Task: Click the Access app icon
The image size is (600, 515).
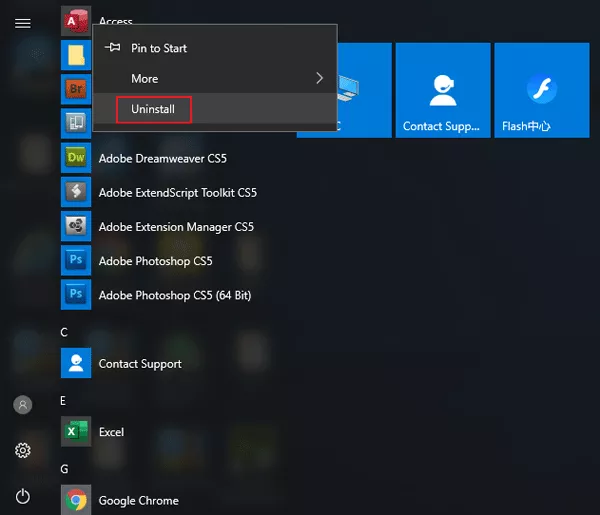Action: (x=76, y=21)
